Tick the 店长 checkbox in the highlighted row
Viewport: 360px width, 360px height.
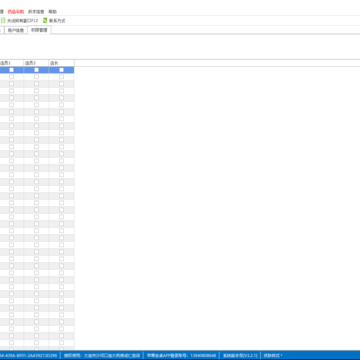tap(61, 70)
